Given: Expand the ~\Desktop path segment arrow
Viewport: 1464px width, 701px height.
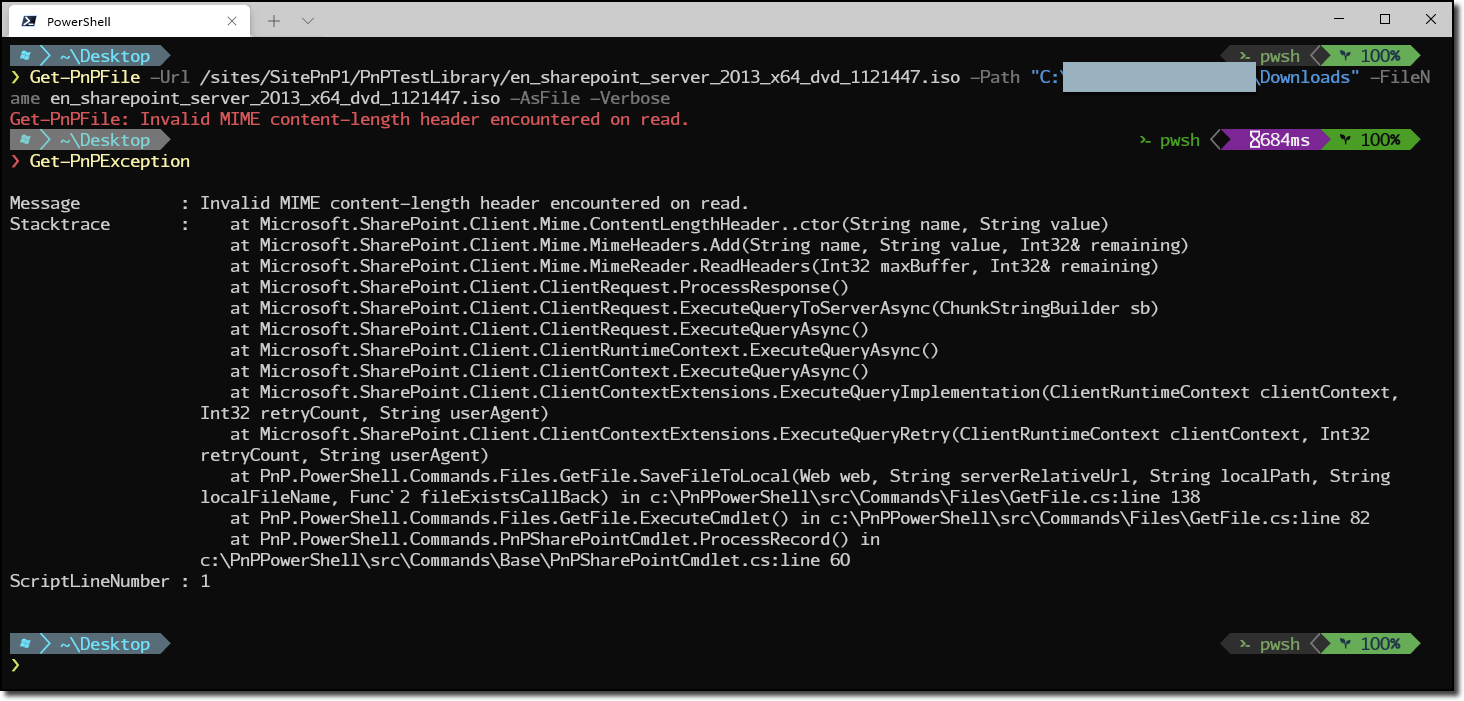Looking at the screenshot, I should pyautogui.click(x=44, y=55).
